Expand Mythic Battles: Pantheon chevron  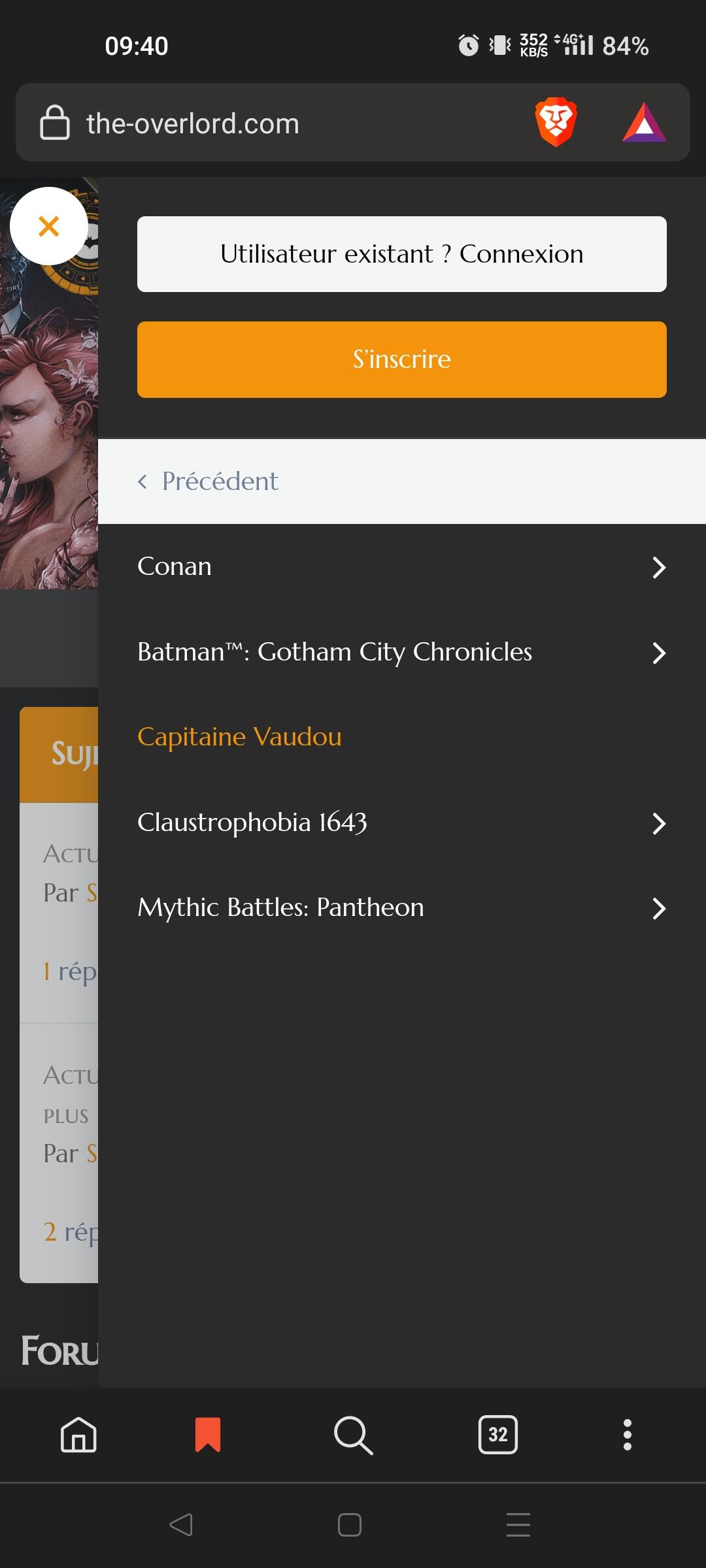click(659, 908)
